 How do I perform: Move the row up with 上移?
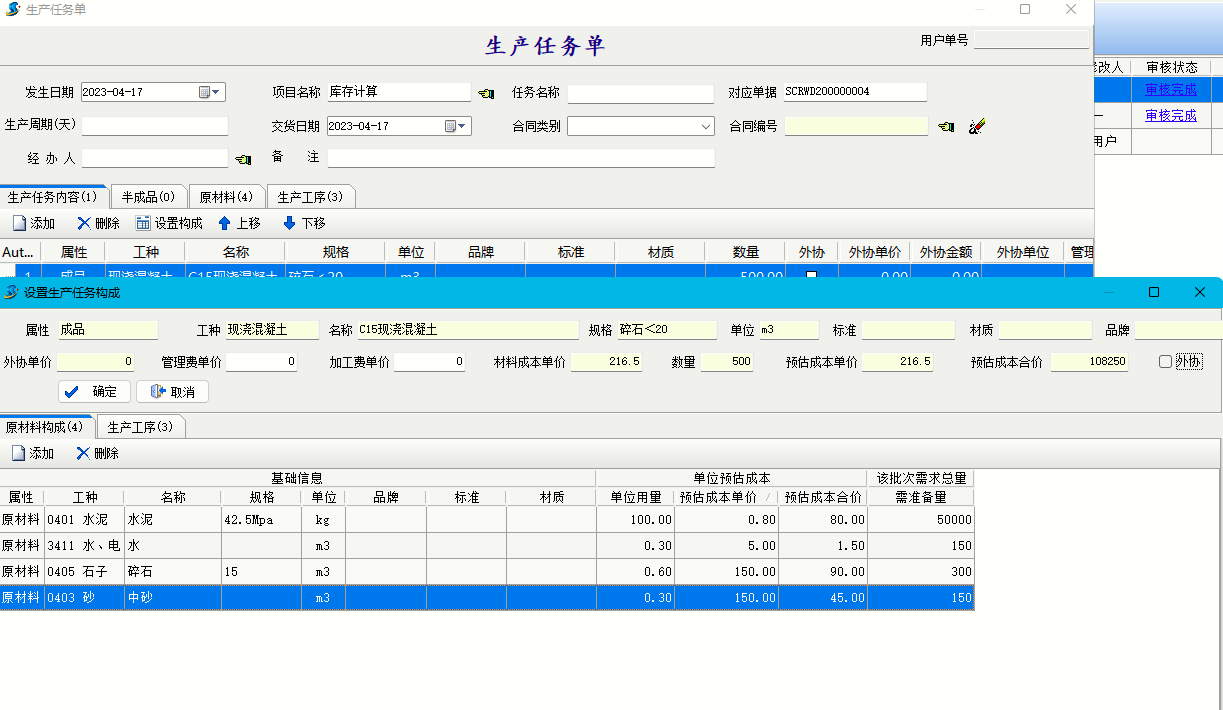239,223
